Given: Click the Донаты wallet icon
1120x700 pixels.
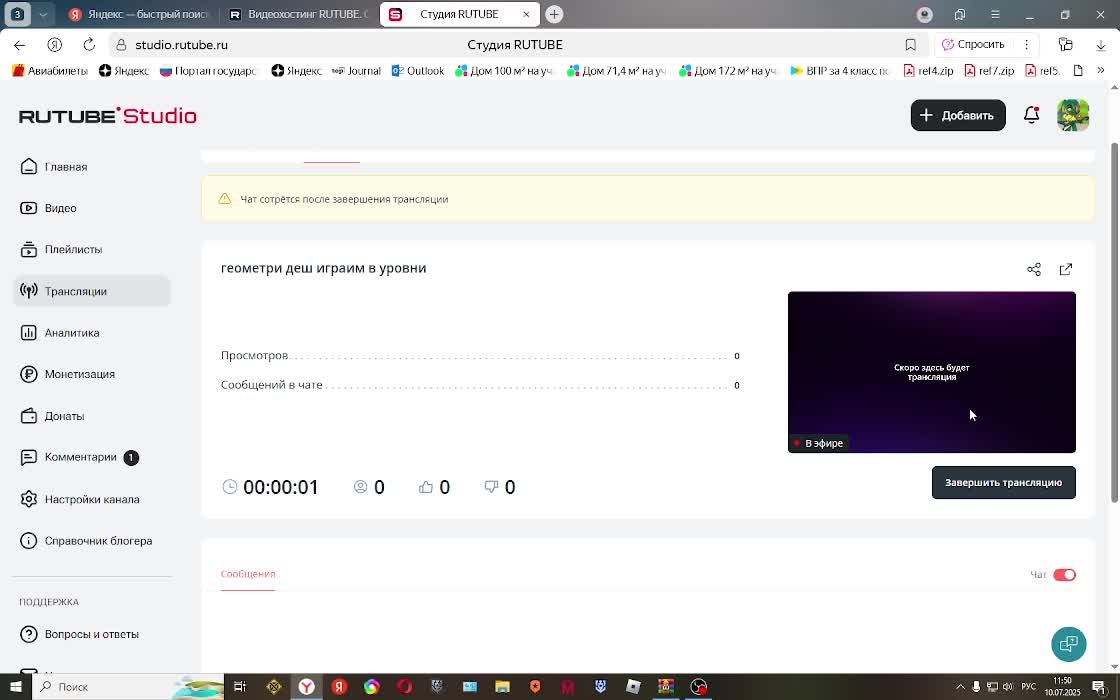Looking at the screenshot, I should [x=29, y=416].
